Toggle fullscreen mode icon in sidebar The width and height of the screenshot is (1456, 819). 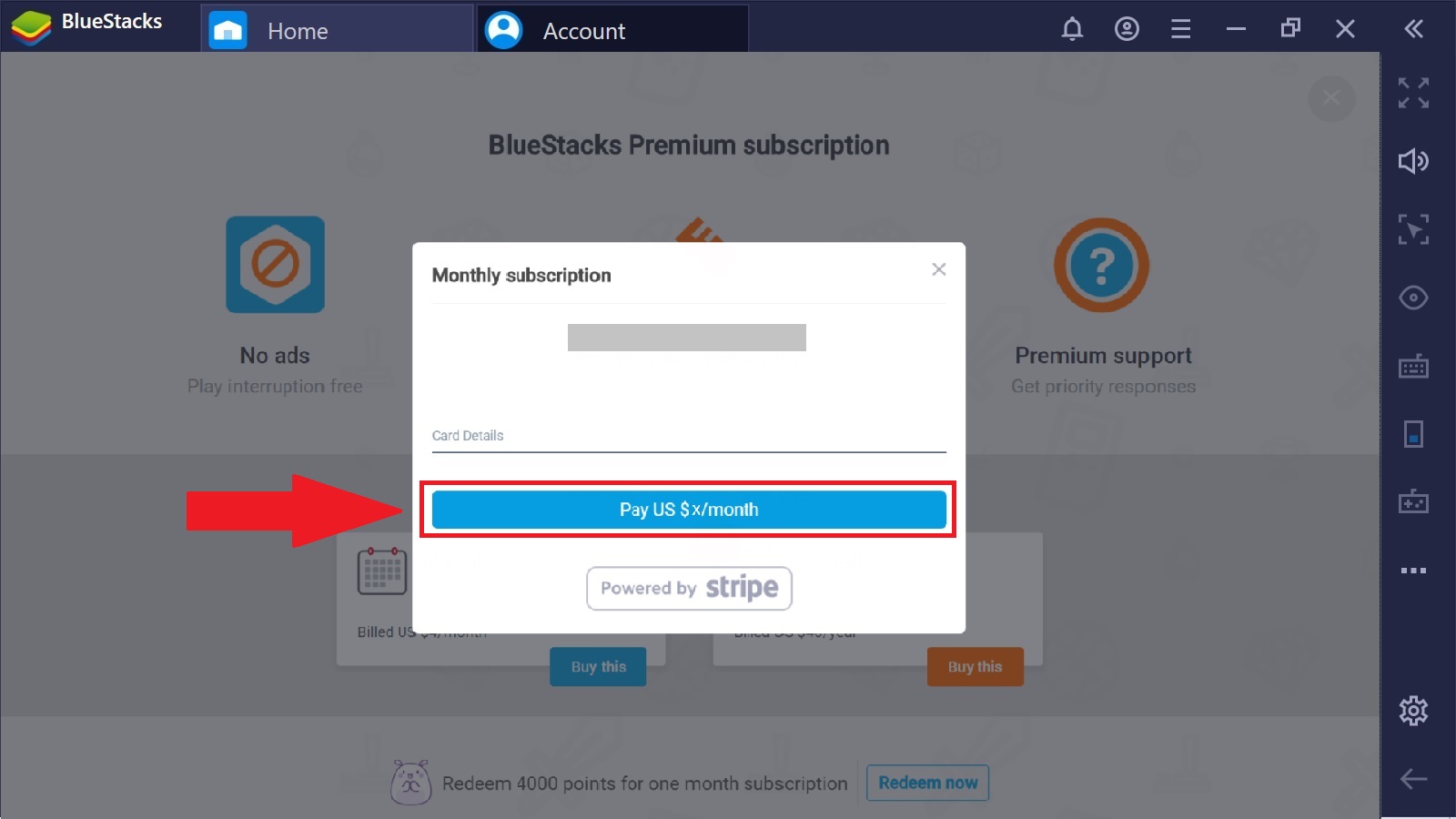coord(1413,93)
